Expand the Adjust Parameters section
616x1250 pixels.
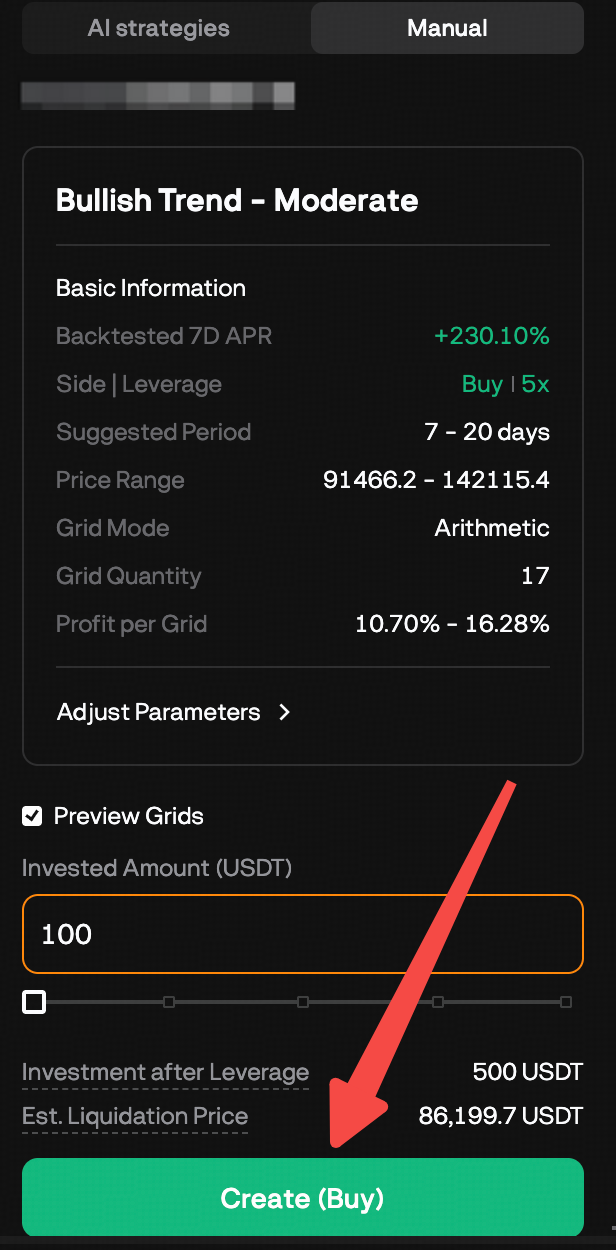click(x=160, y=712)
